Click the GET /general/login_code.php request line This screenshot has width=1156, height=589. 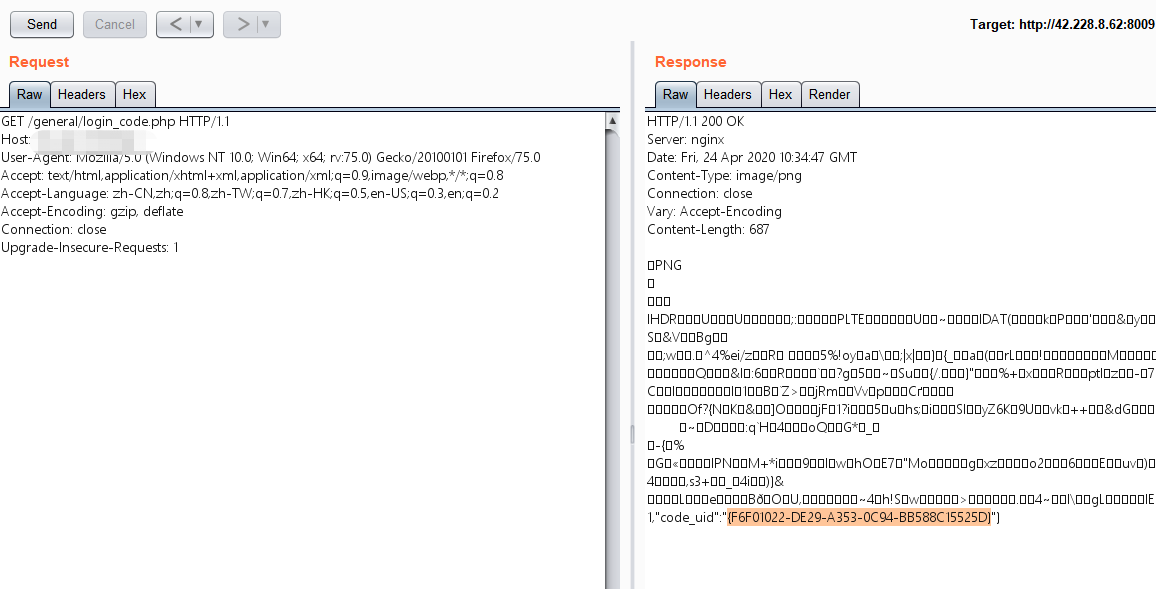point(115,122)
